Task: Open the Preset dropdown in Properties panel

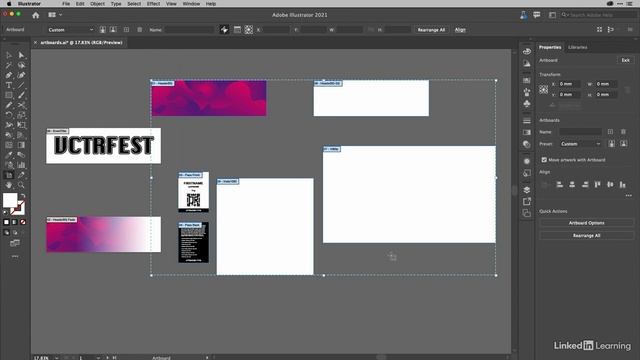Action: click(580, 144)
